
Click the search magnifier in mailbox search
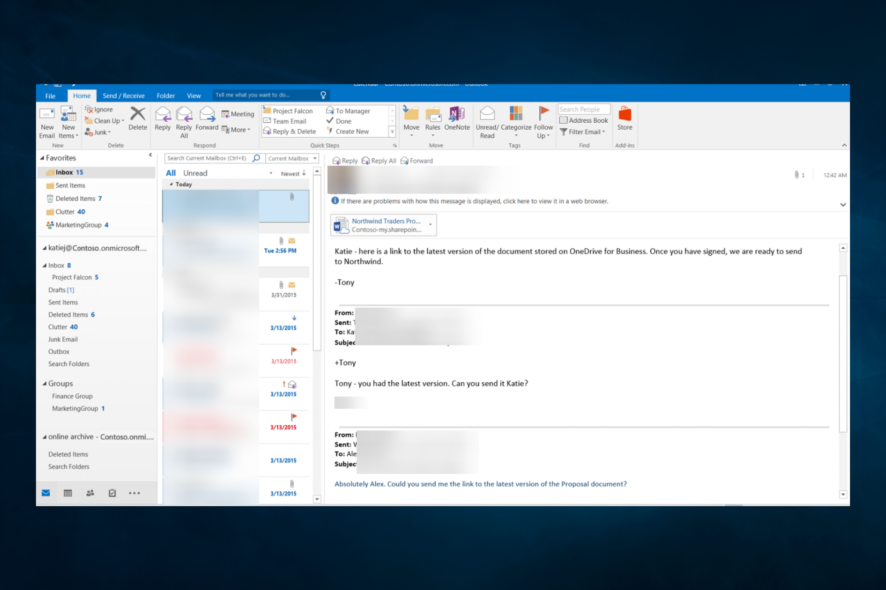tap(257, 158)
